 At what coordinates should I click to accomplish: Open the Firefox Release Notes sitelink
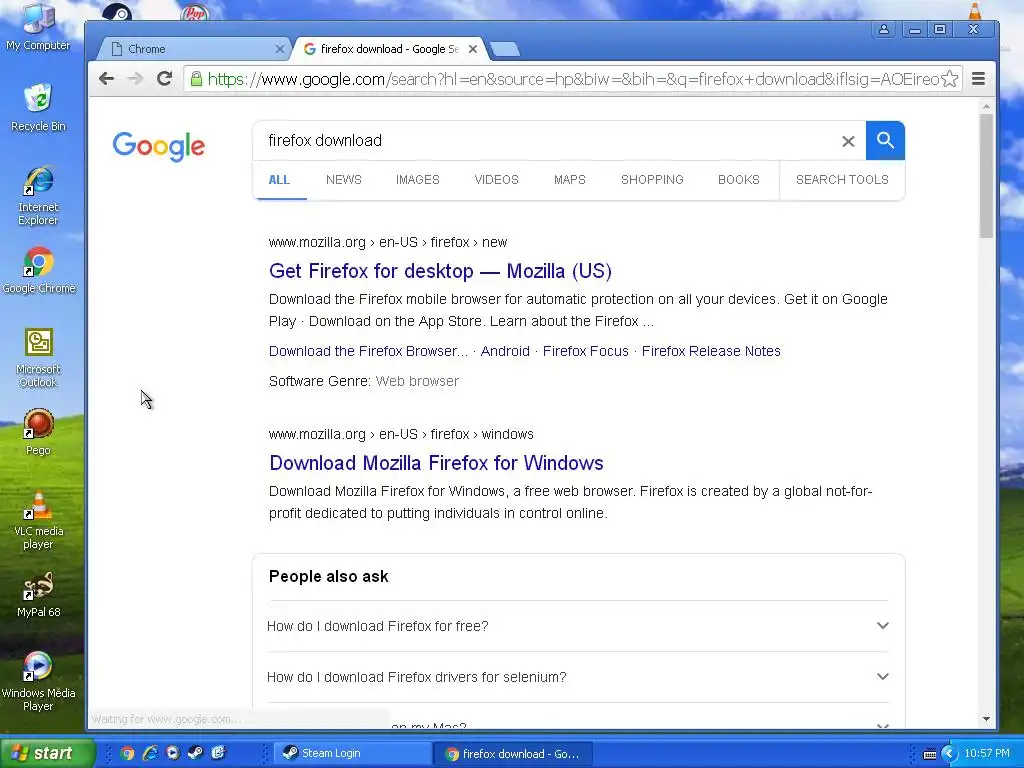pos(711,351)
